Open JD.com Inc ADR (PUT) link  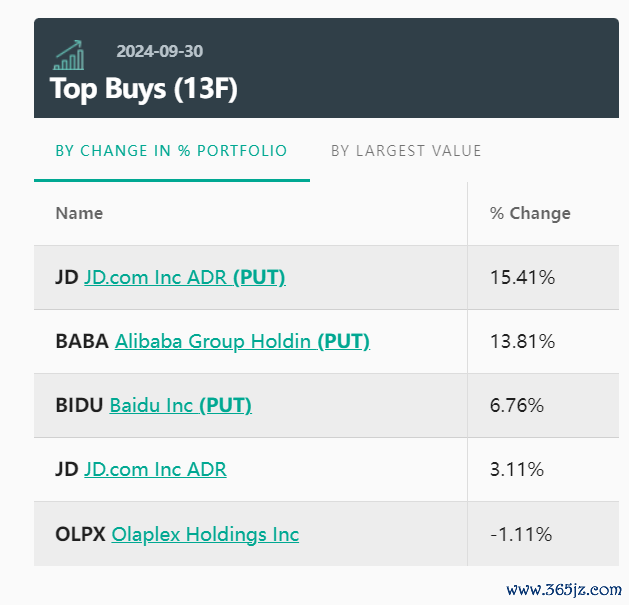tap(185, 278)
